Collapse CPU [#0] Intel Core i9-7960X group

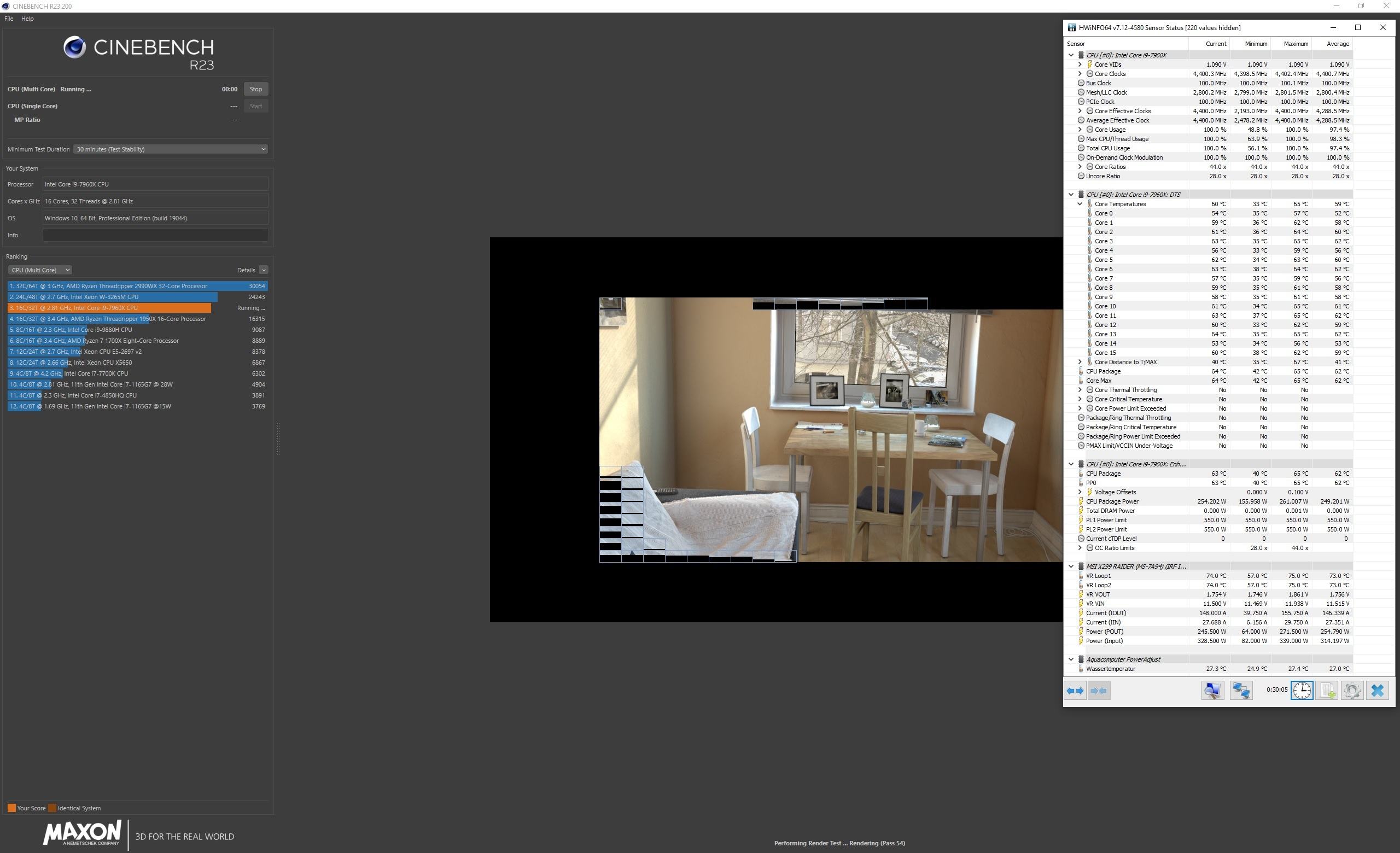point(1071,55)
